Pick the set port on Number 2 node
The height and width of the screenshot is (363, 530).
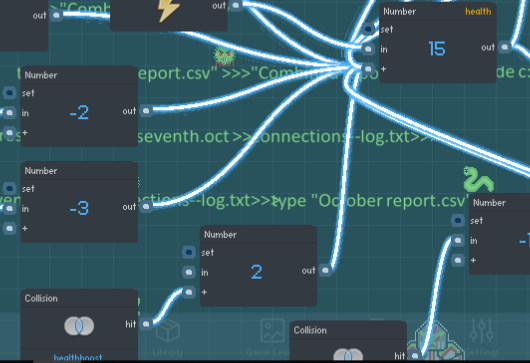(x=189, y=252)
